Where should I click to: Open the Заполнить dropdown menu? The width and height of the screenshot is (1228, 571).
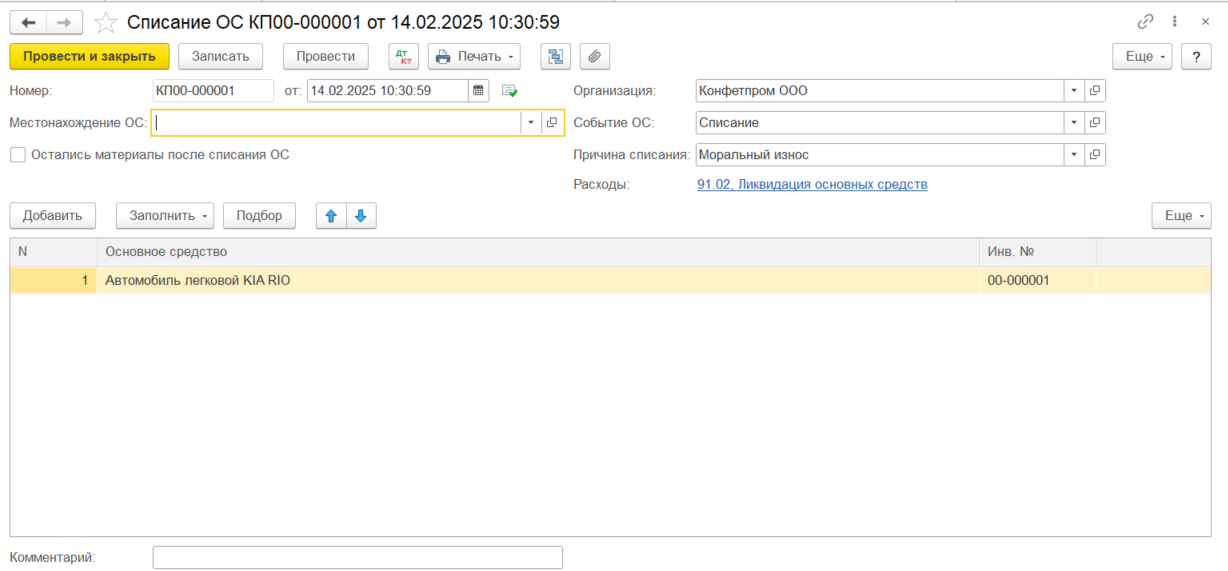pos(165,215)
